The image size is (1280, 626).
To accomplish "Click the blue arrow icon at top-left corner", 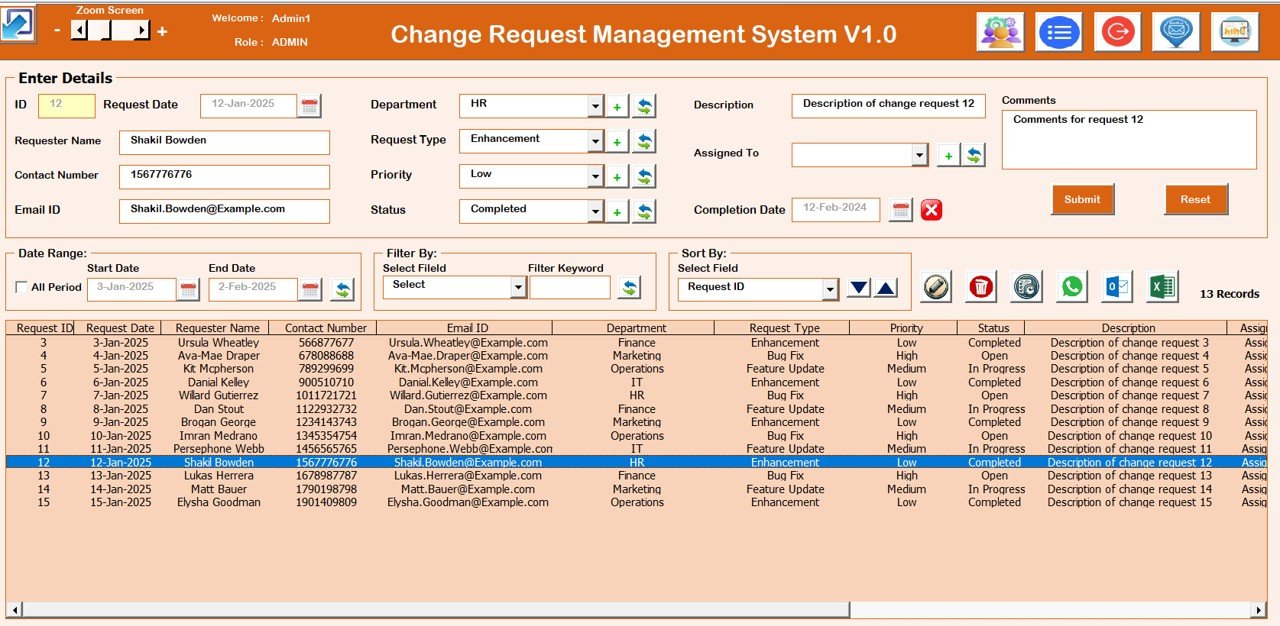I will [17, 23].
